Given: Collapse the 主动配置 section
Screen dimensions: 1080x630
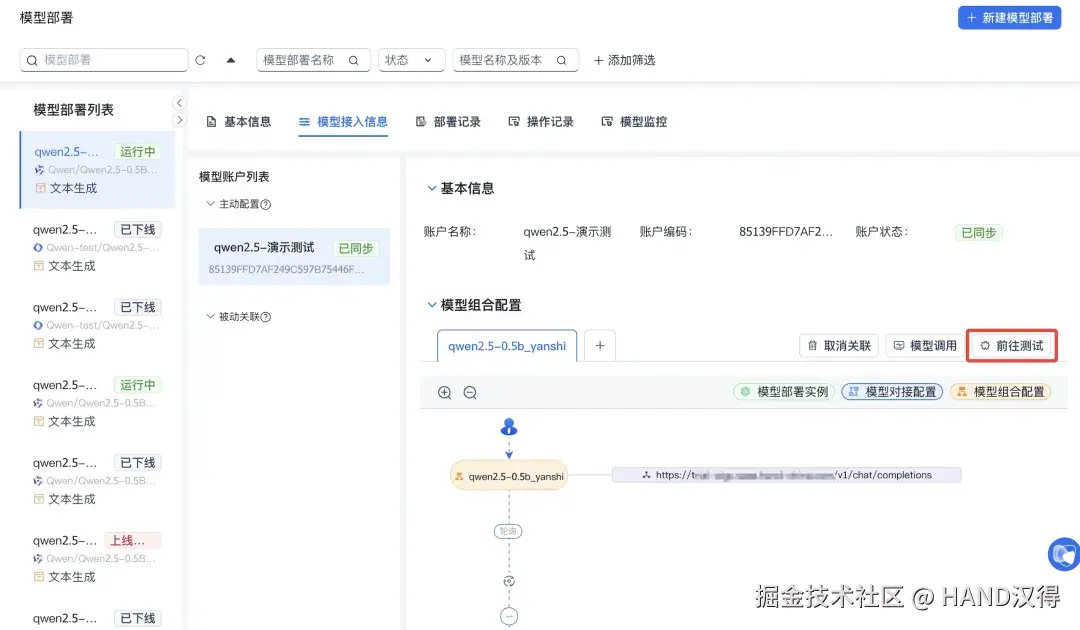Looking at the screenshot, I should point(211,204).
